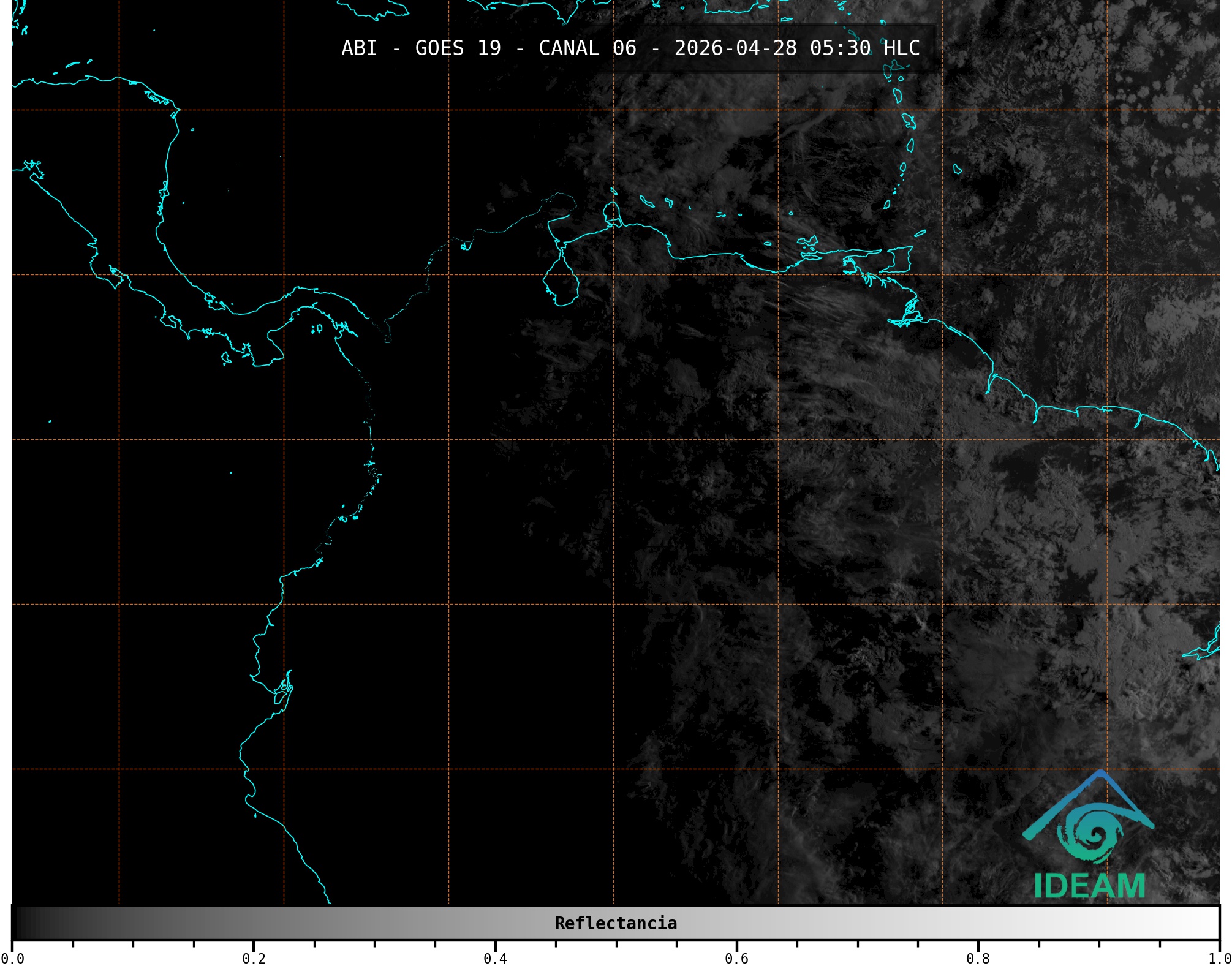Screen dimensions: 1232x966
Task: Click the 0.4 tick label on colorbar
Action: [x=495, y=958]
